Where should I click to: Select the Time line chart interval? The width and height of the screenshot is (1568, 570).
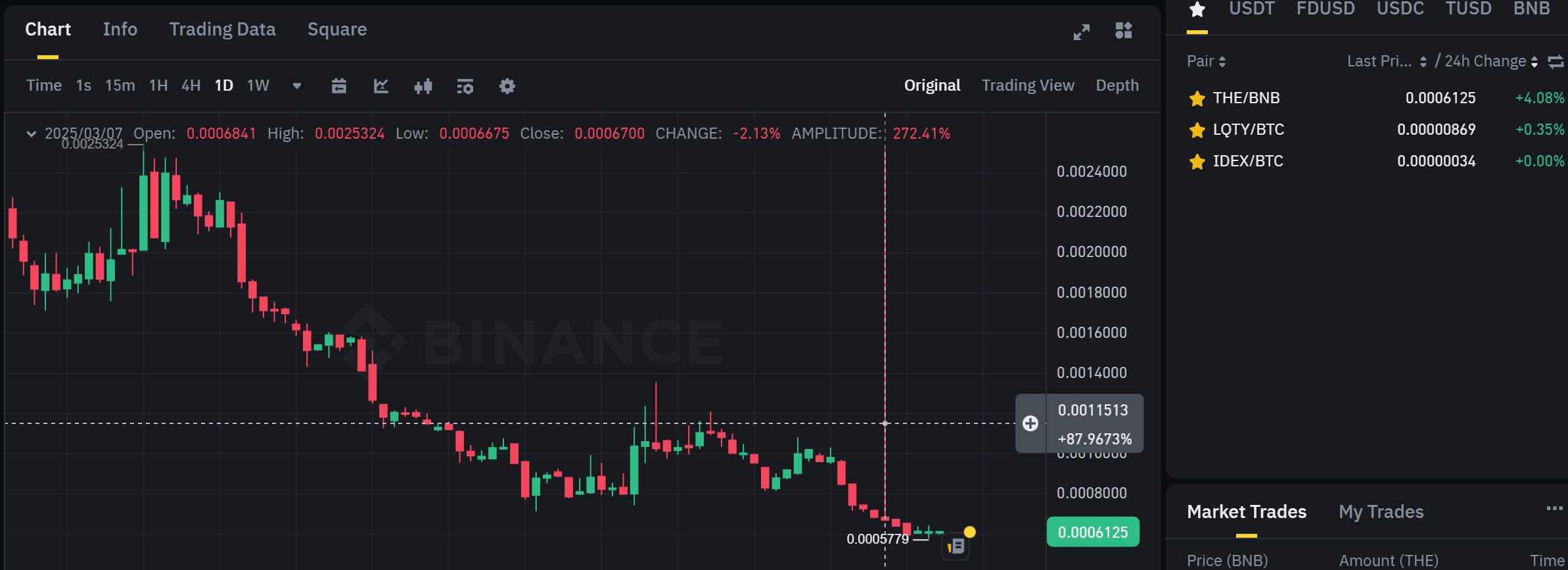tap(44, 85)
